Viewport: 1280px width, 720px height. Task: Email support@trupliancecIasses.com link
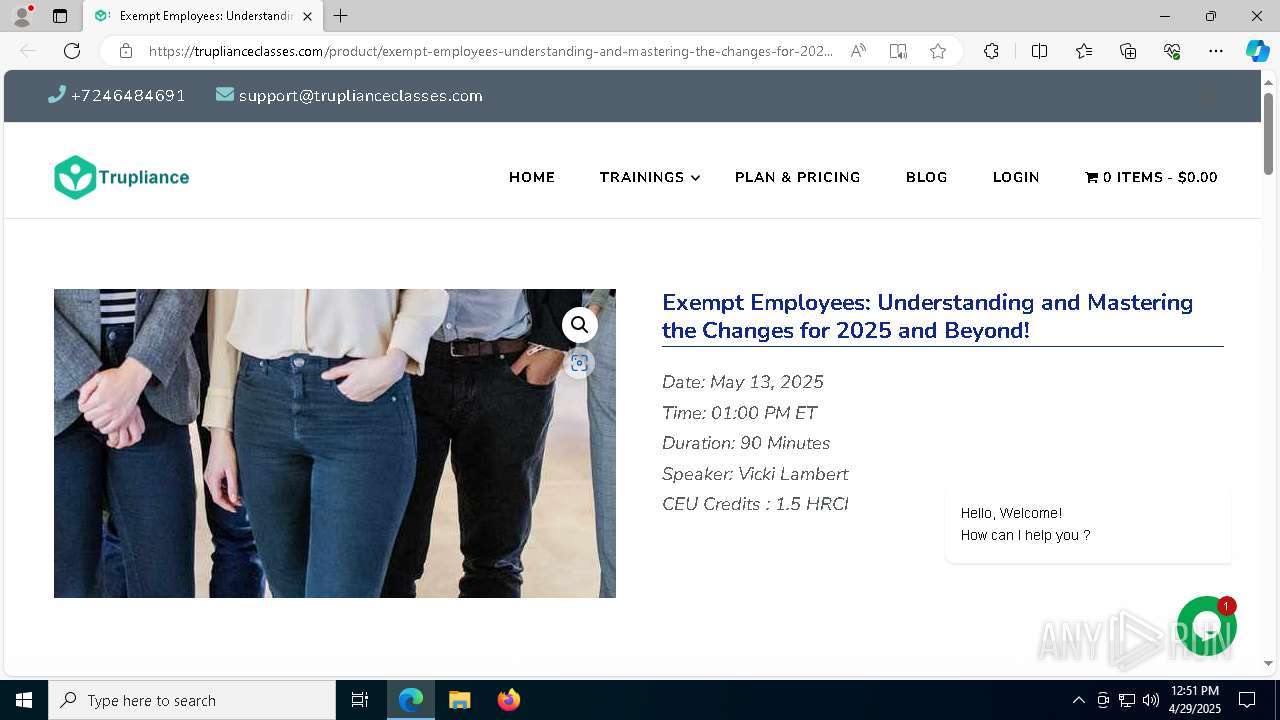coord(361,96)
